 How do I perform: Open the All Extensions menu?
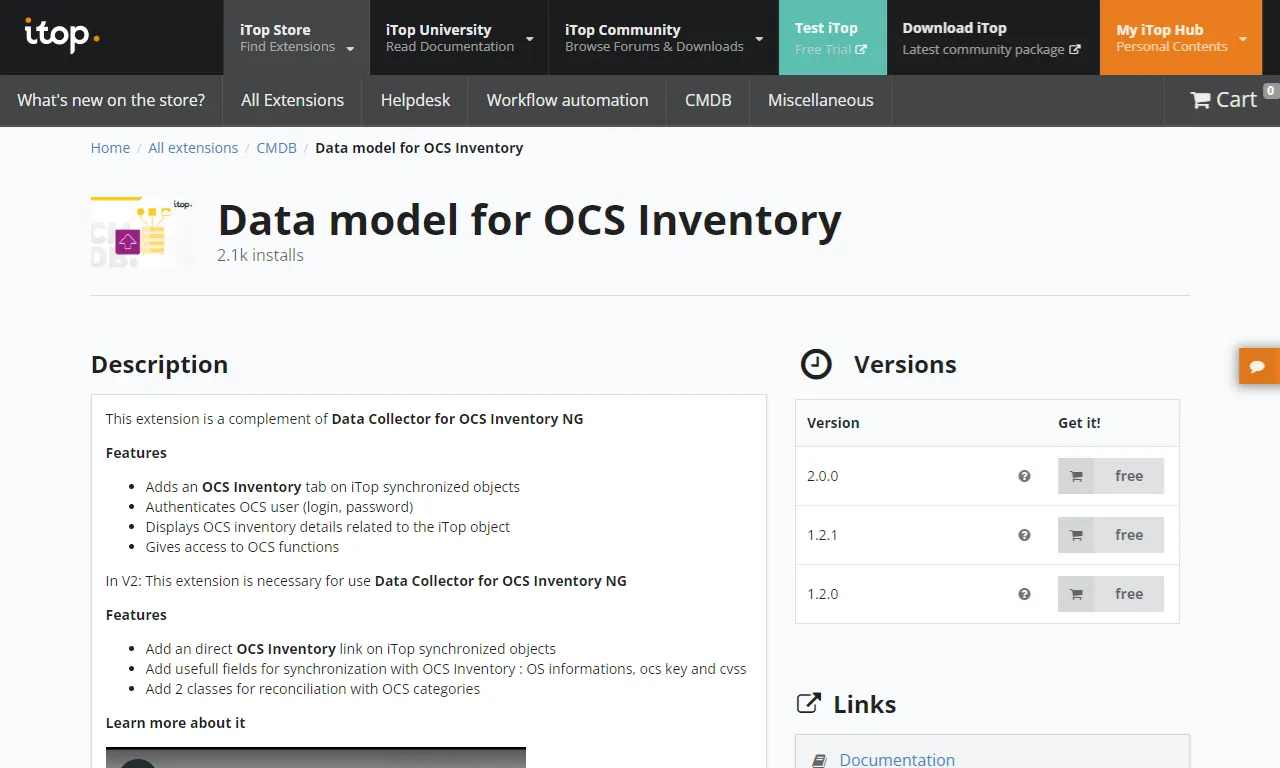[293, 100]
